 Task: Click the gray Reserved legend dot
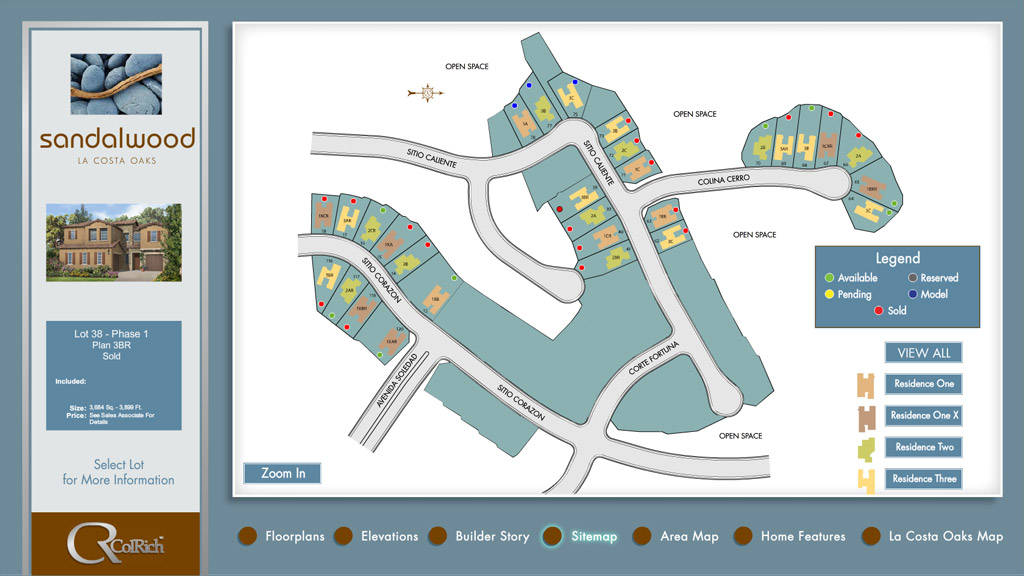[x=912, y=278]
